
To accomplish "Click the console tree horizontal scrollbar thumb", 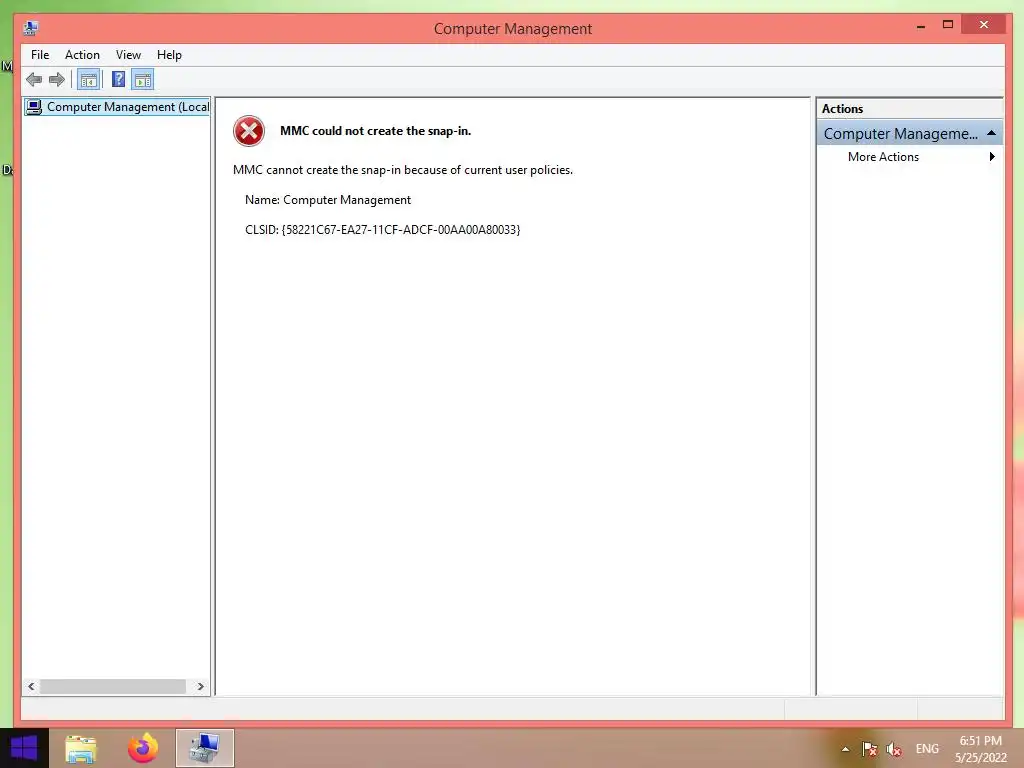I will coord(112,686).
